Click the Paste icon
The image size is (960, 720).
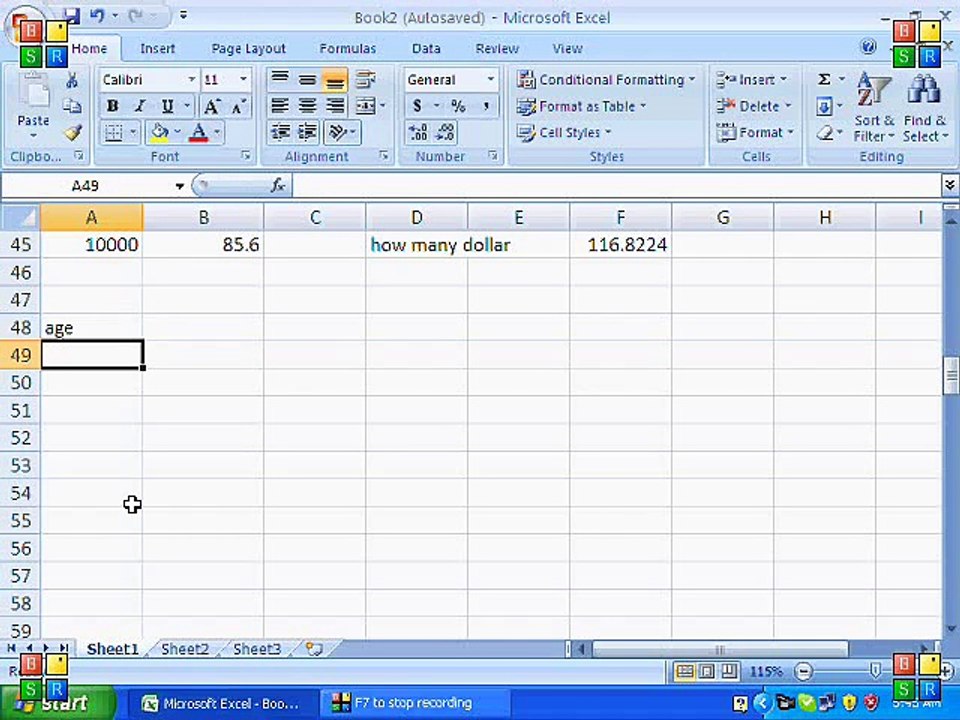[x=33, y=93]
